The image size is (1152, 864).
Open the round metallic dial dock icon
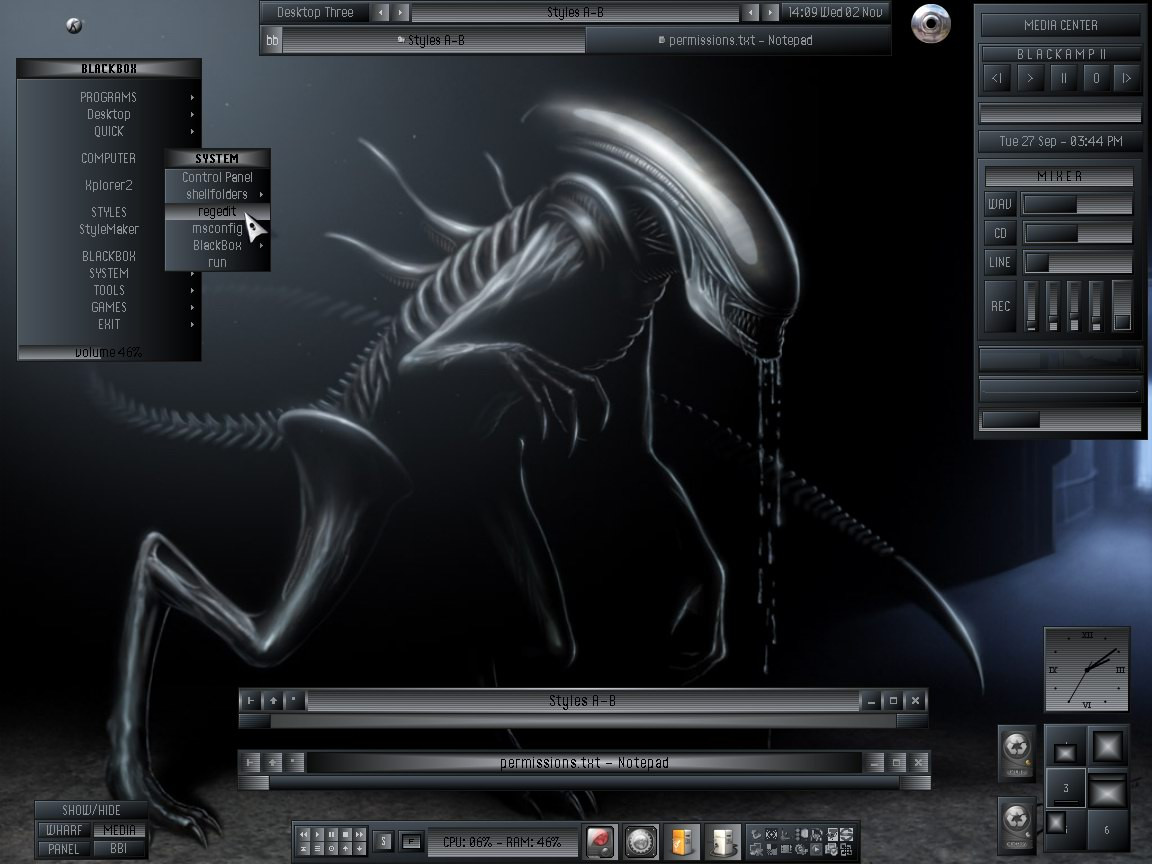(641, 841)
